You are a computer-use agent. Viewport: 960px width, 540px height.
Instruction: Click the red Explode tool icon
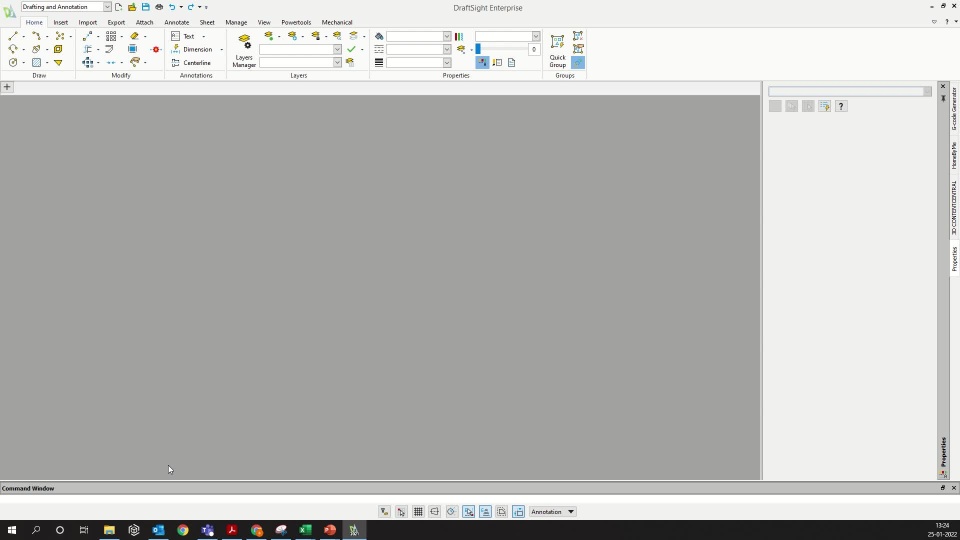pyautogui.click(x=156, y=50)
